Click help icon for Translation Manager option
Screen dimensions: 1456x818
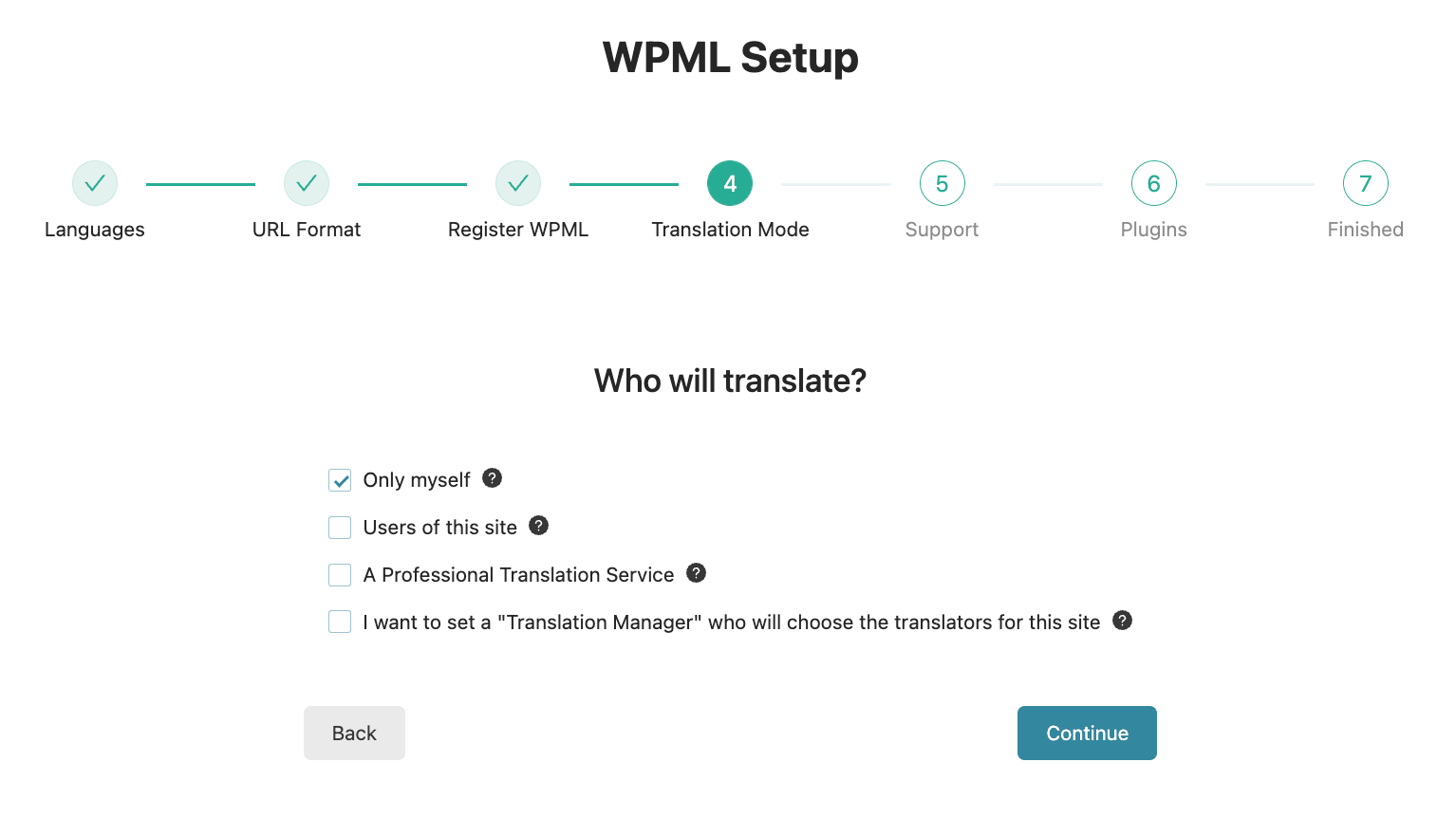pos(1121,620)
